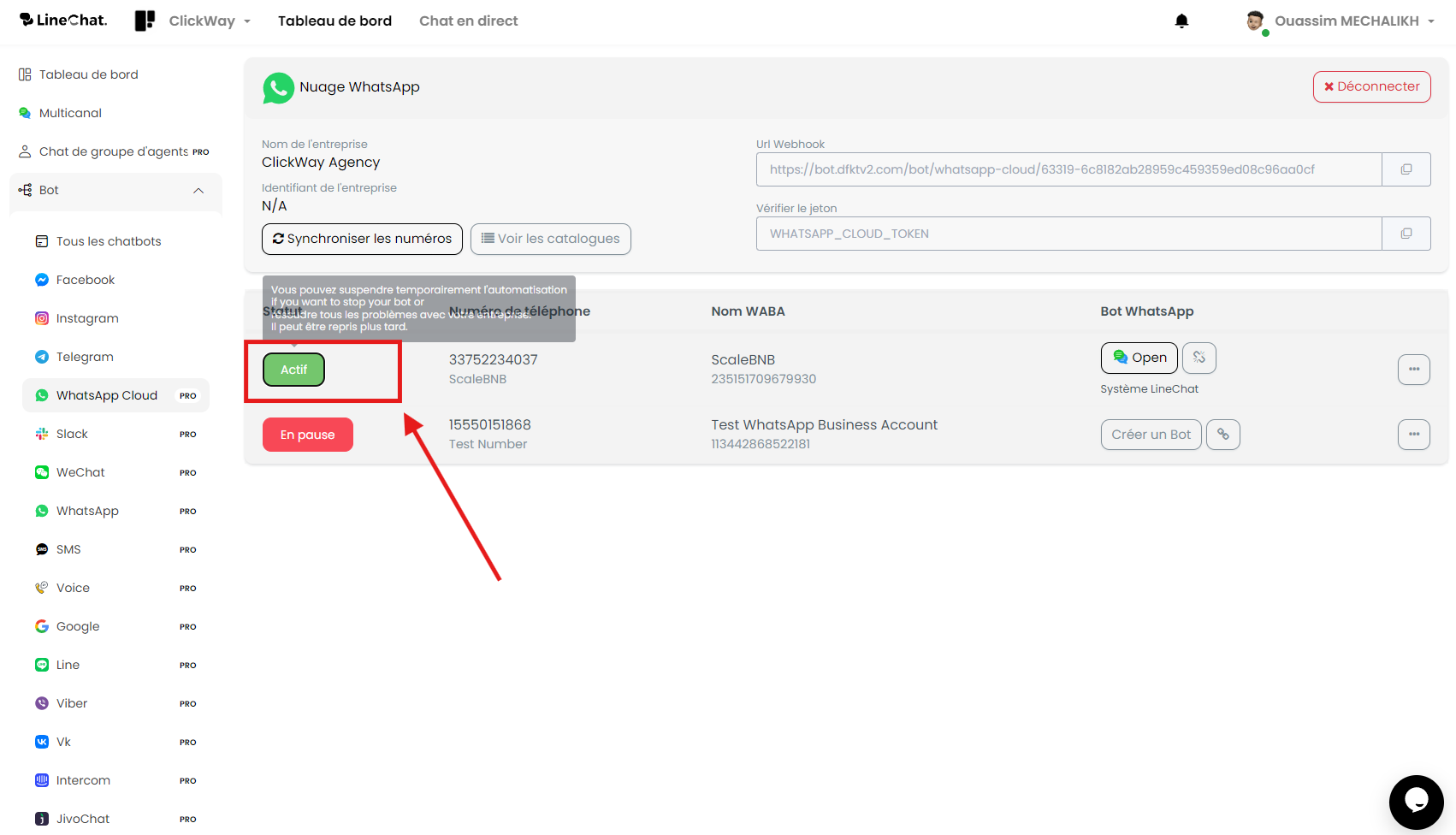Click the ClickWay workspace logo icon
Image resolution: width=1456 pixels, height=835 pixels.
click(145, 21)
